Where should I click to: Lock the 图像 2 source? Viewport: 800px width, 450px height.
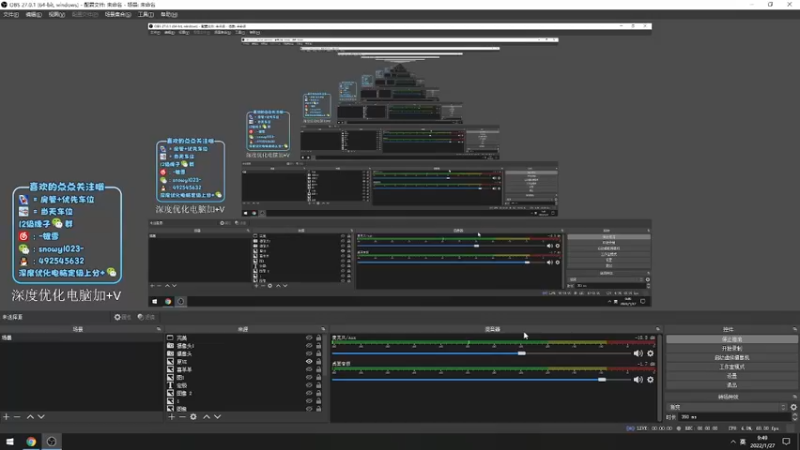tap(318, 393)
